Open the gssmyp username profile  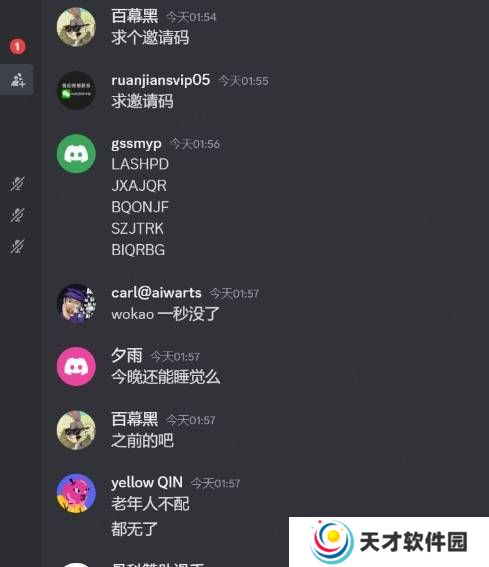[136, 144]
